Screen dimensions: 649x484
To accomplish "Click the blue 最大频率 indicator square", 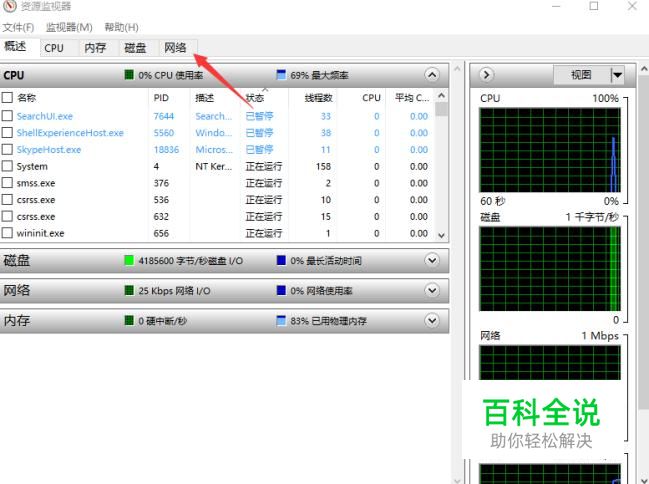I will pos(281,75).
